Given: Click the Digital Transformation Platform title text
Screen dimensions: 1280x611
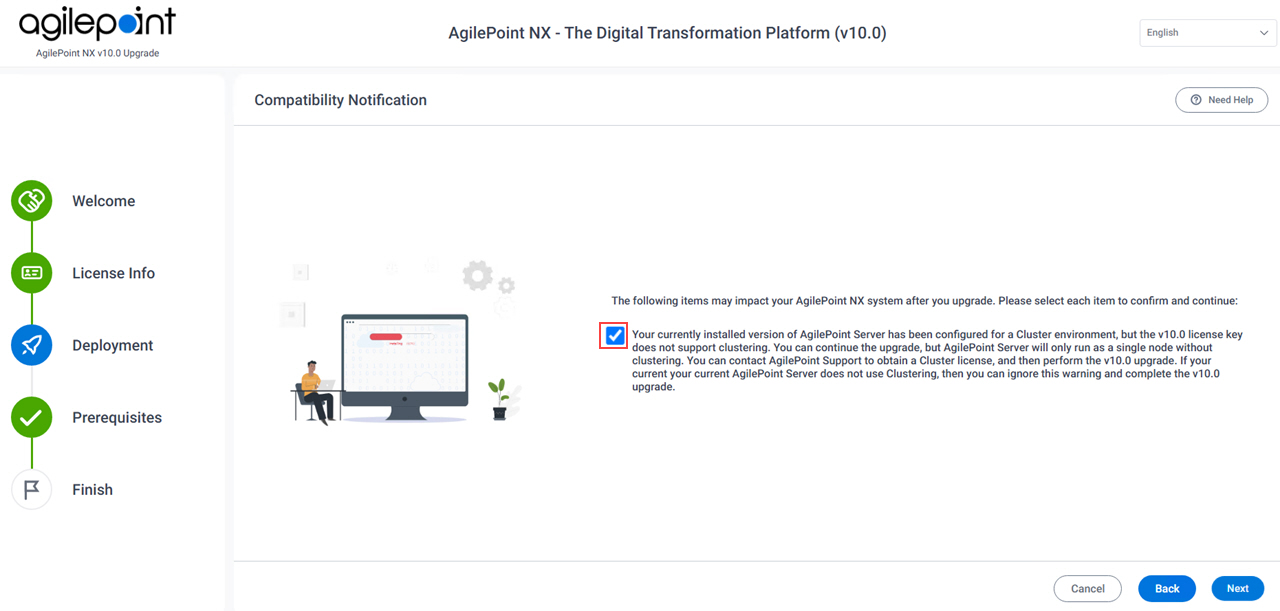Looking at the screenshot, I should pyautogui.click(x=667, y=33).
